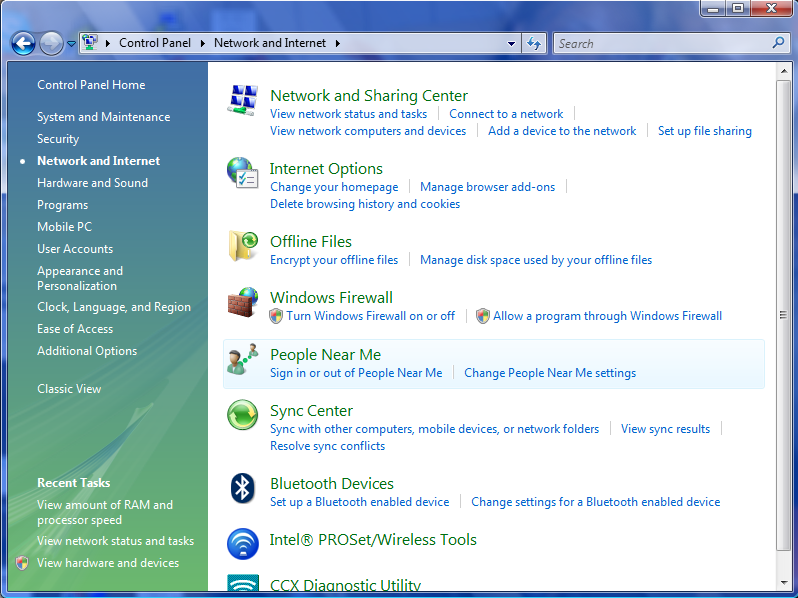Expand the arrow after Network and Internet breadcrumb
Screen dimensions: 798x598
click(x=338, y=43)
